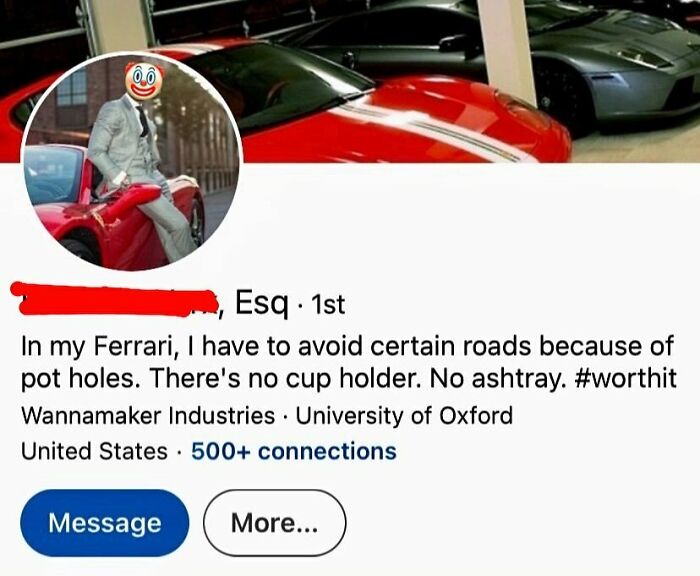Click the Esq name suffix
Viewport: 700px width, 576px height.
point(262,304)
